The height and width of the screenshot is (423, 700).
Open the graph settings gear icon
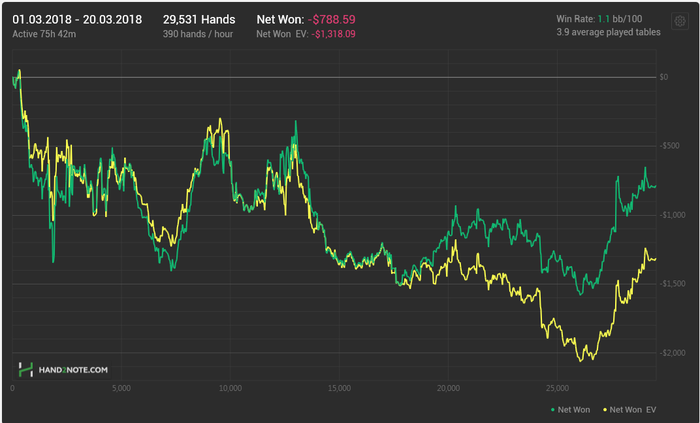680,21
